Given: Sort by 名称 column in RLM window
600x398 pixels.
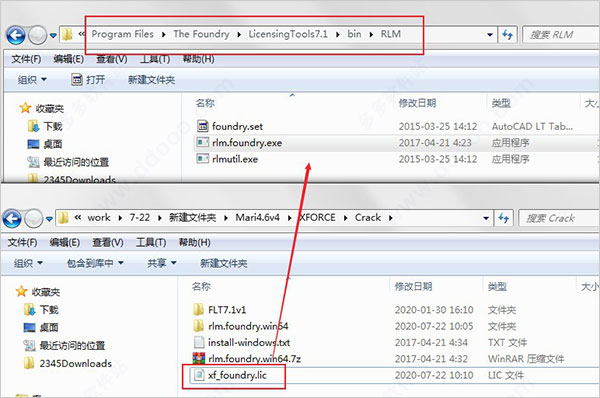Looking at the screenshot, I should coord(205,103).
